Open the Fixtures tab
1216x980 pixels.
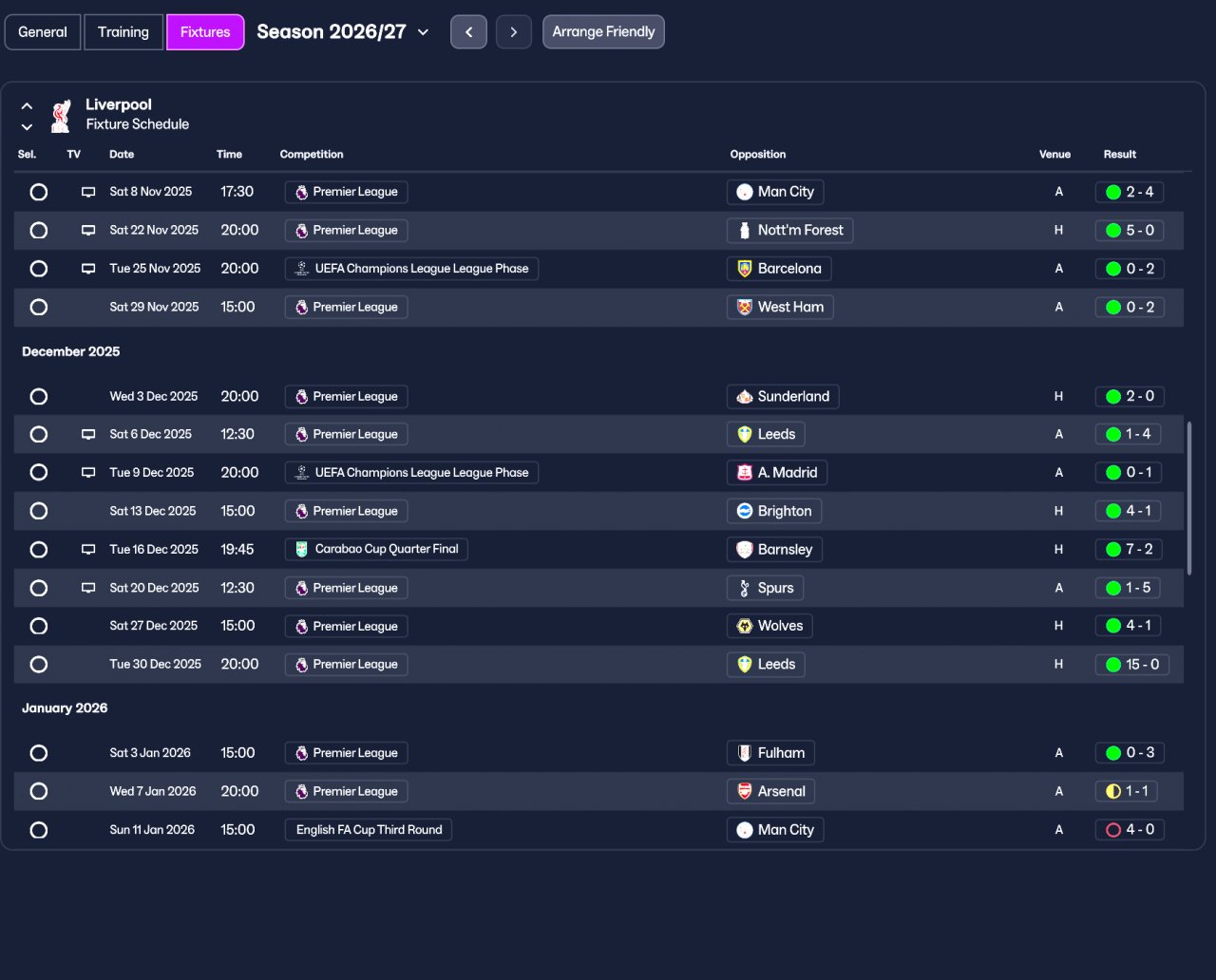(205, 32)
